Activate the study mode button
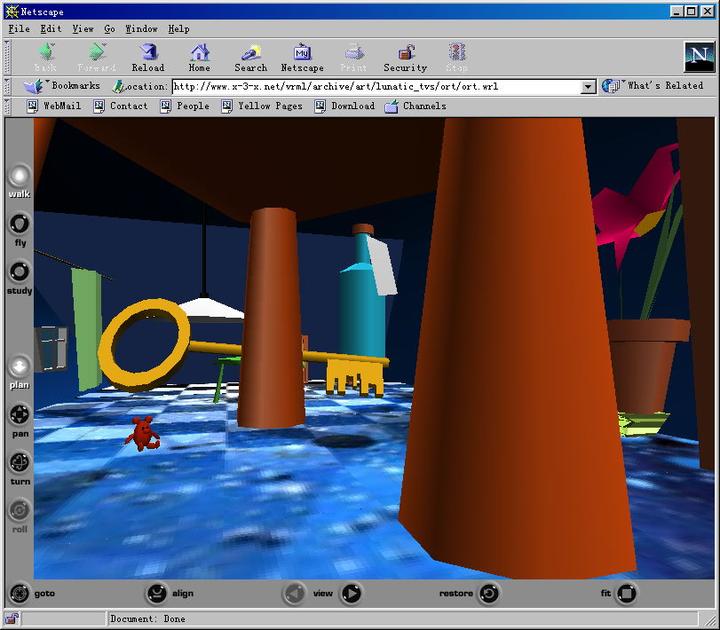The image size is (720, 630). 19,272
